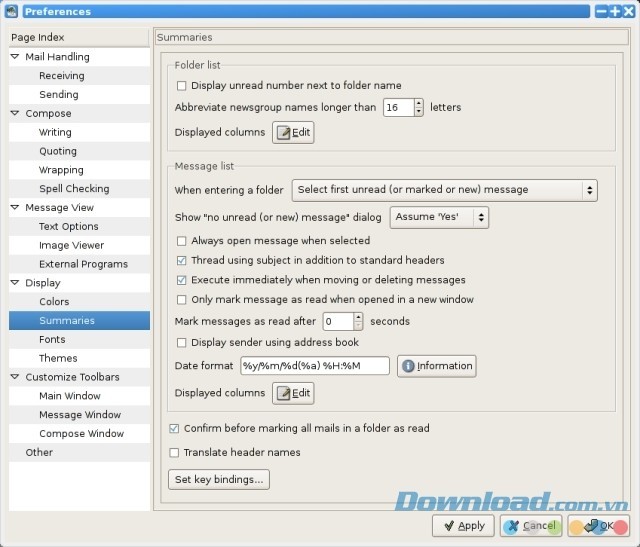This screenshot has height=547, width=640.
Task: Collapse the Customize Toolbars section
Action: click(15, 377)
